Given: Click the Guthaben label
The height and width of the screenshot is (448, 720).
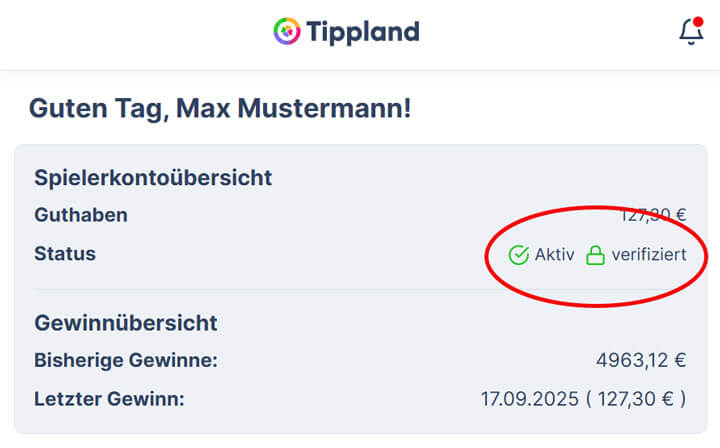Looking at the screenshot, I should click(x=81, y=215).
